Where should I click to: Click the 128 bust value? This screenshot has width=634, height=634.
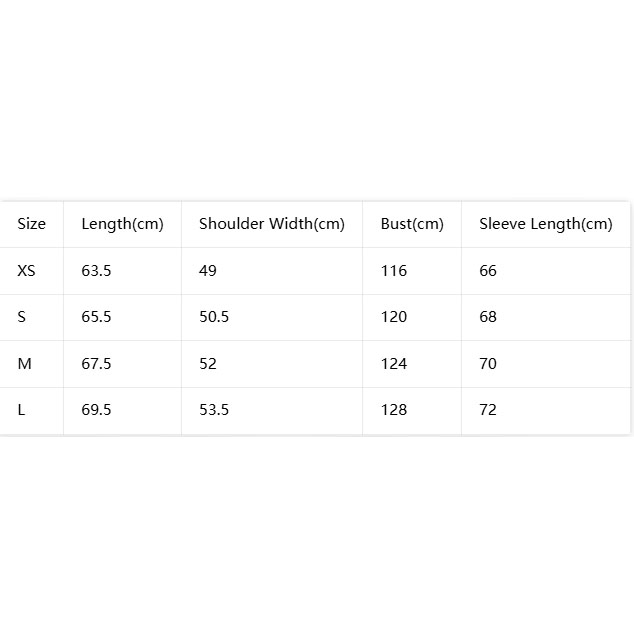click(x=394, y=410)
